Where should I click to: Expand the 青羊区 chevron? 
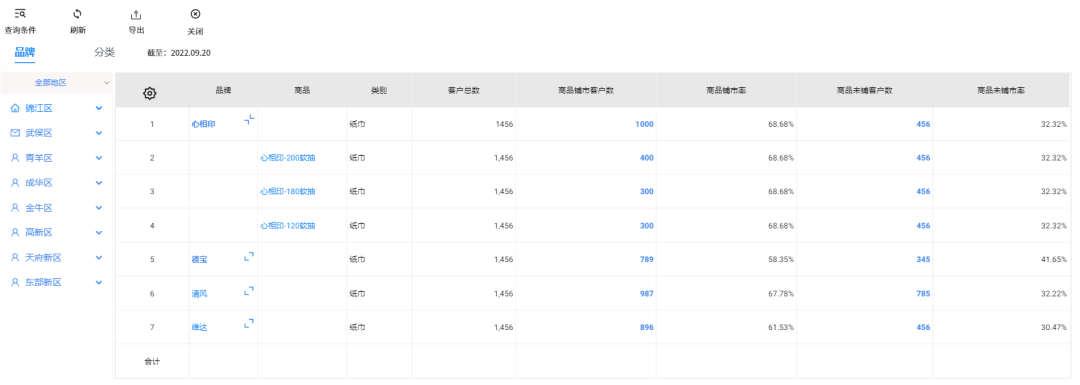(99, 158)
